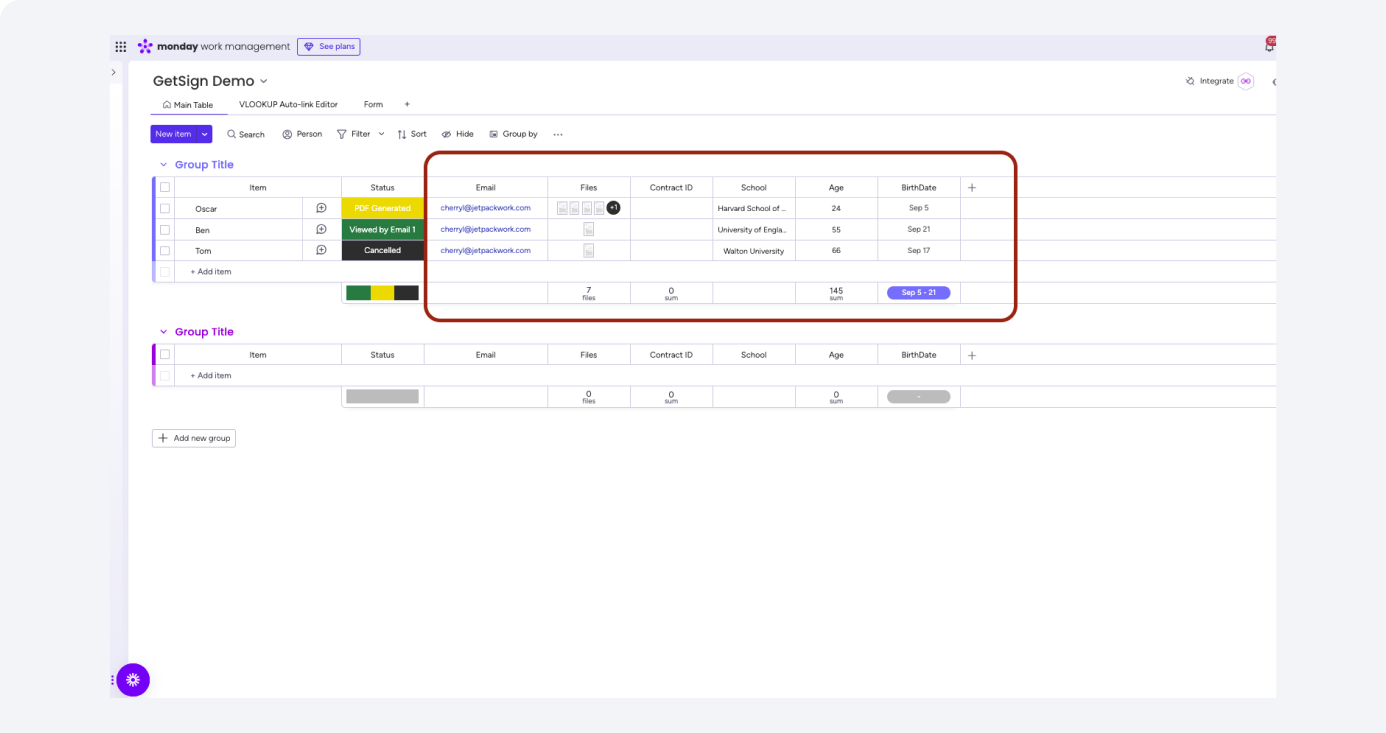
Task: Open Sort options
Action: (412, 134)
